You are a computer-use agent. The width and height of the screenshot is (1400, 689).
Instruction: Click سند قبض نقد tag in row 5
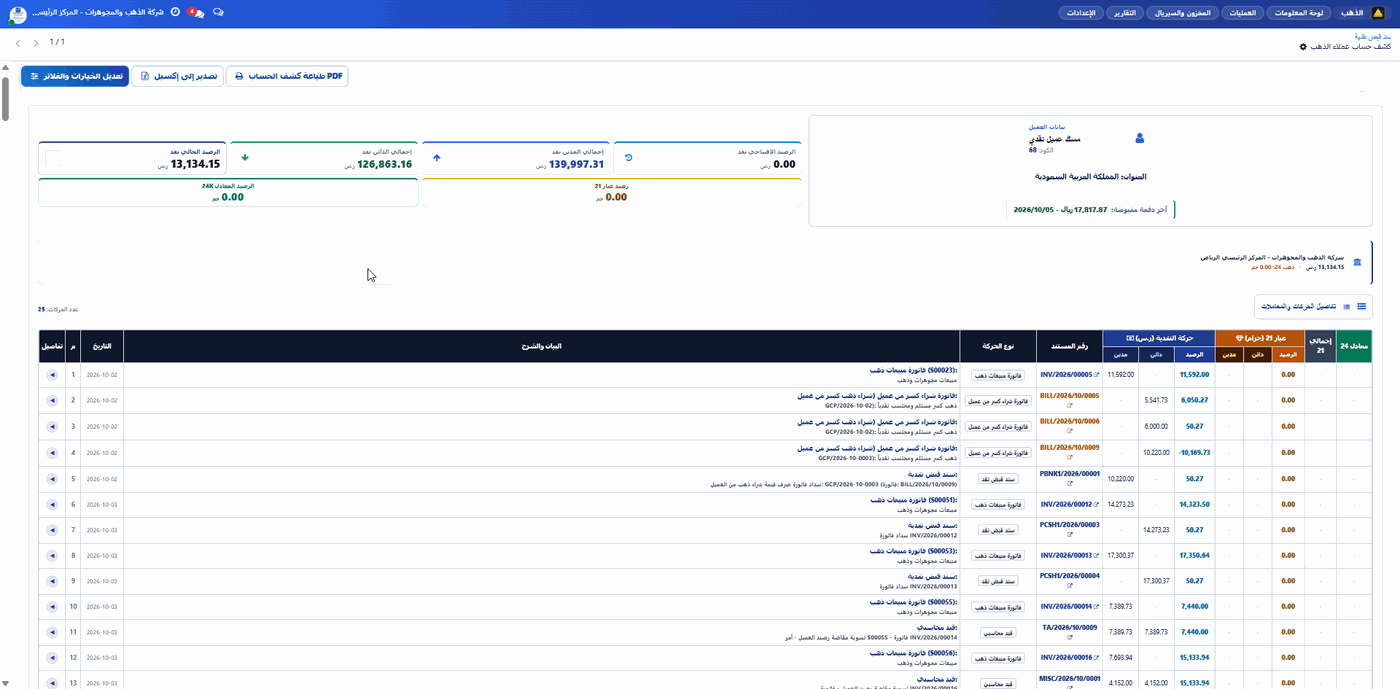[x=996, y=479]
